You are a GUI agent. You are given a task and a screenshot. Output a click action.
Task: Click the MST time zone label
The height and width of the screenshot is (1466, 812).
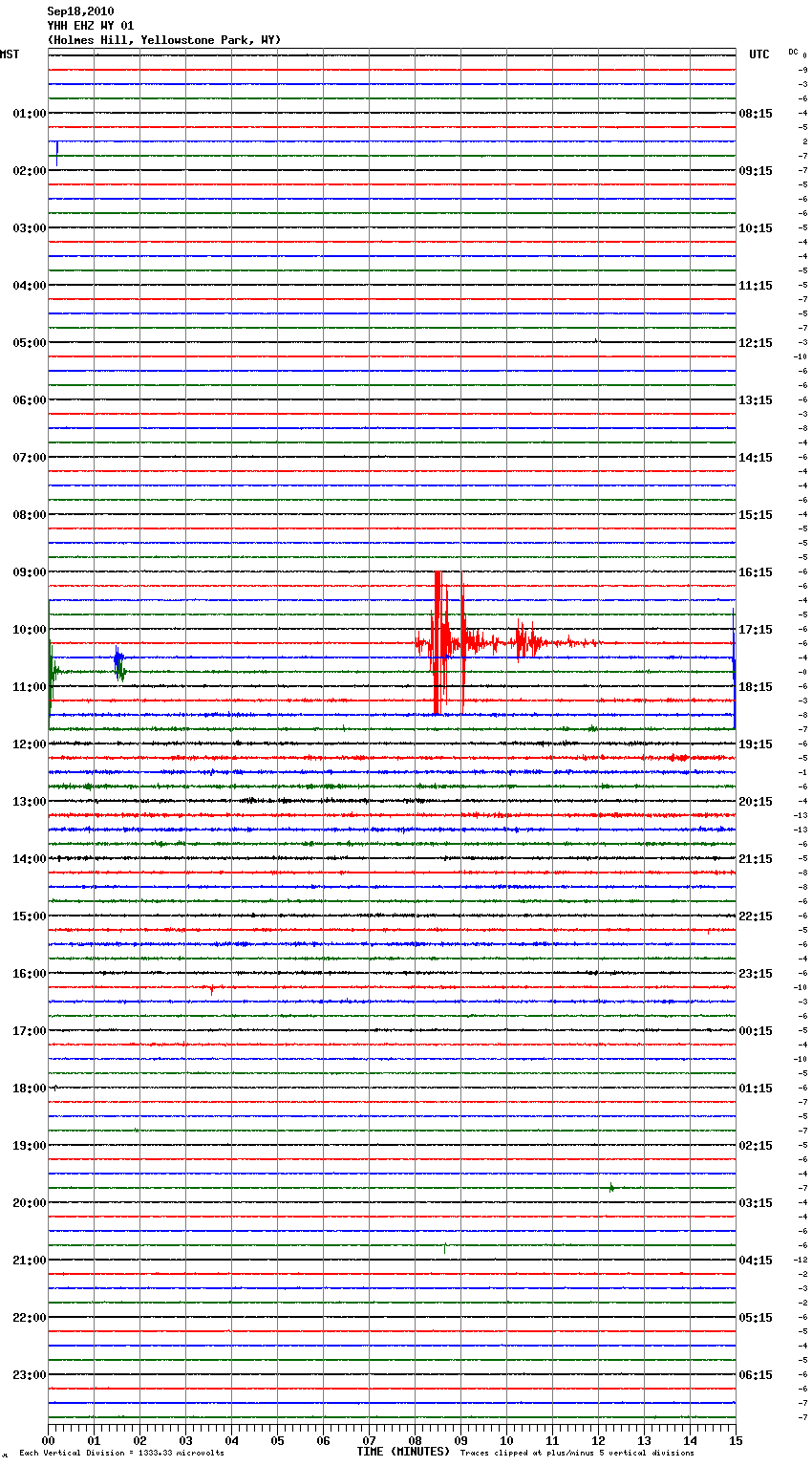(10, 54)
